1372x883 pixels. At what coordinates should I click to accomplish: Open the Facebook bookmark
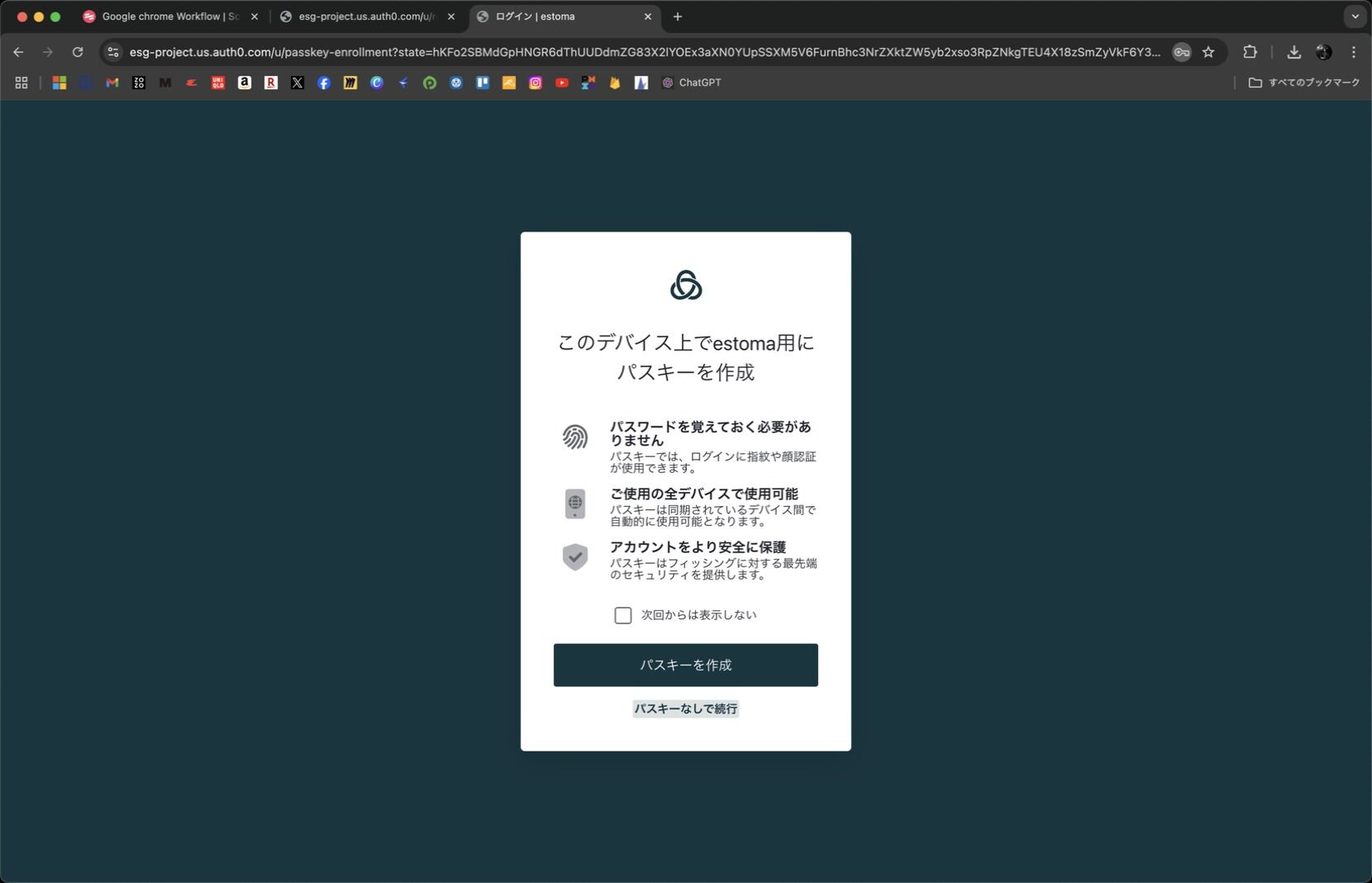point(324,83)
